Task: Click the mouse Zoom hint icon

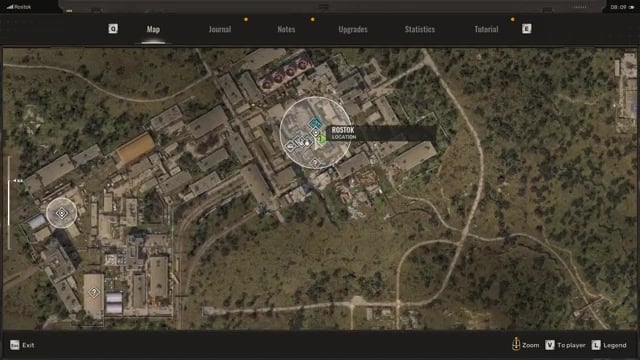Action: (516, 344)
